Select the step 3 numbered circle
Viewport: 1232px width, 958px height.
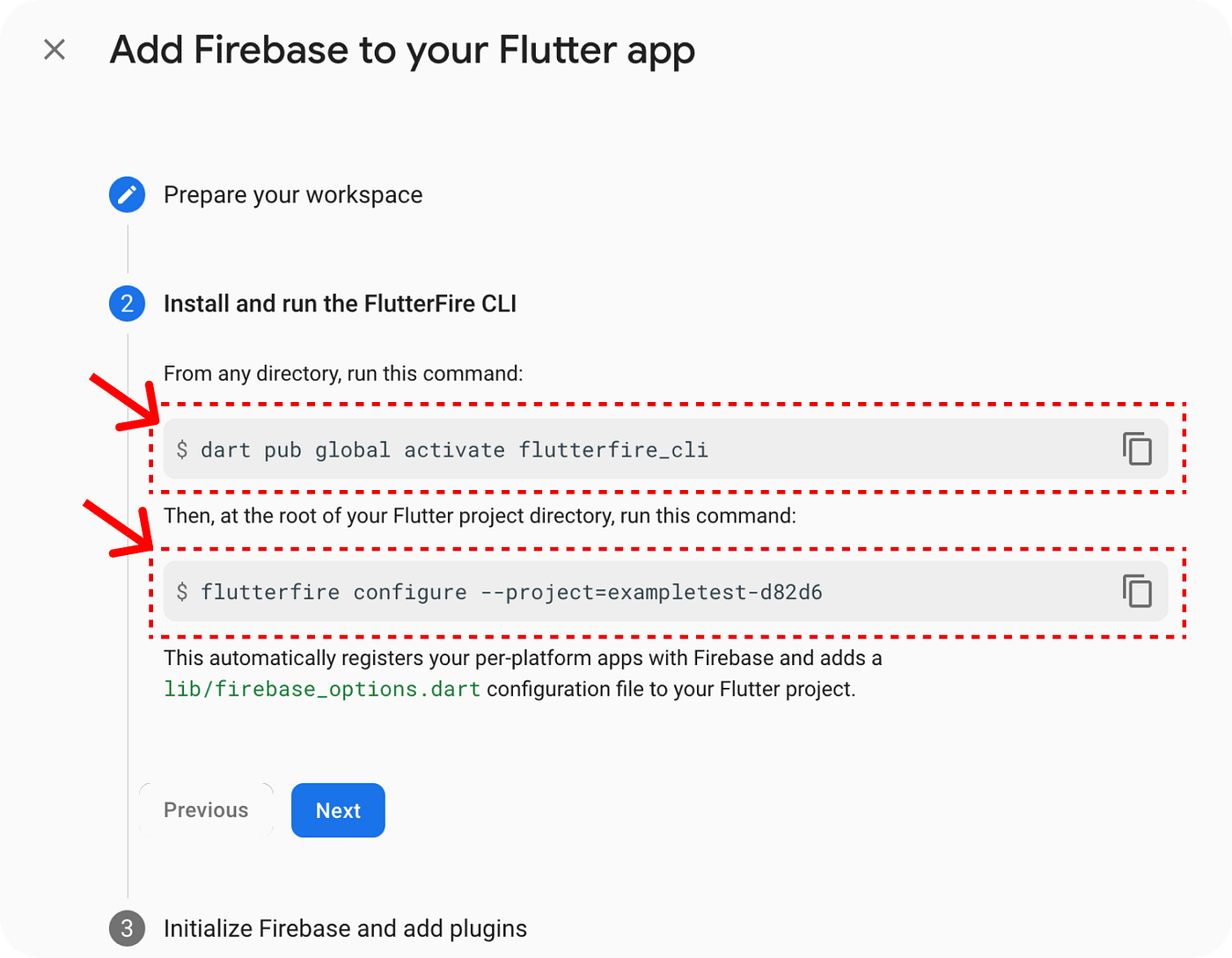[127, 927]
